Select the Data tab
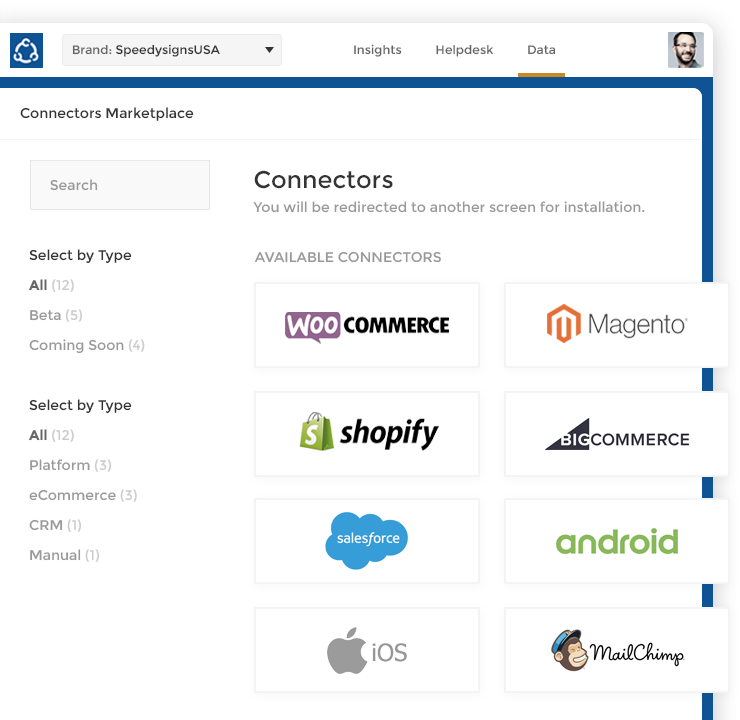 tap(541, 50)
